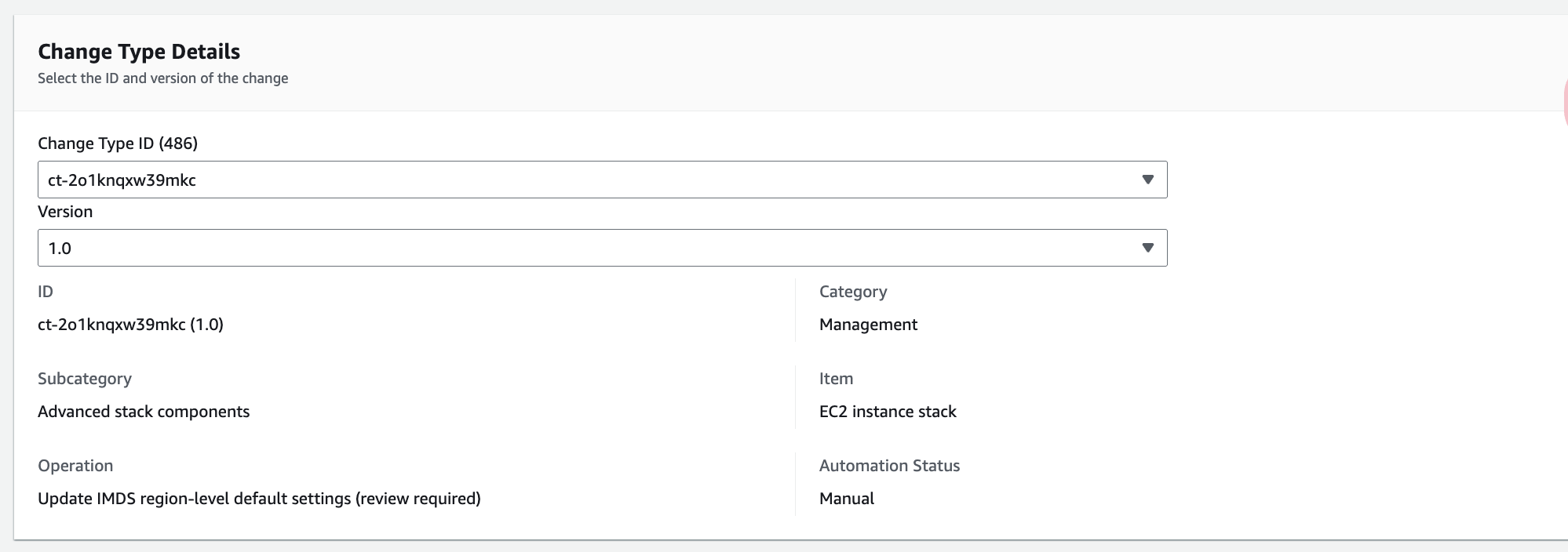This screenshot has width=1568, height=552.
Task: Click the 'Manual' automation status value
Action: click(x=846, y=499)
